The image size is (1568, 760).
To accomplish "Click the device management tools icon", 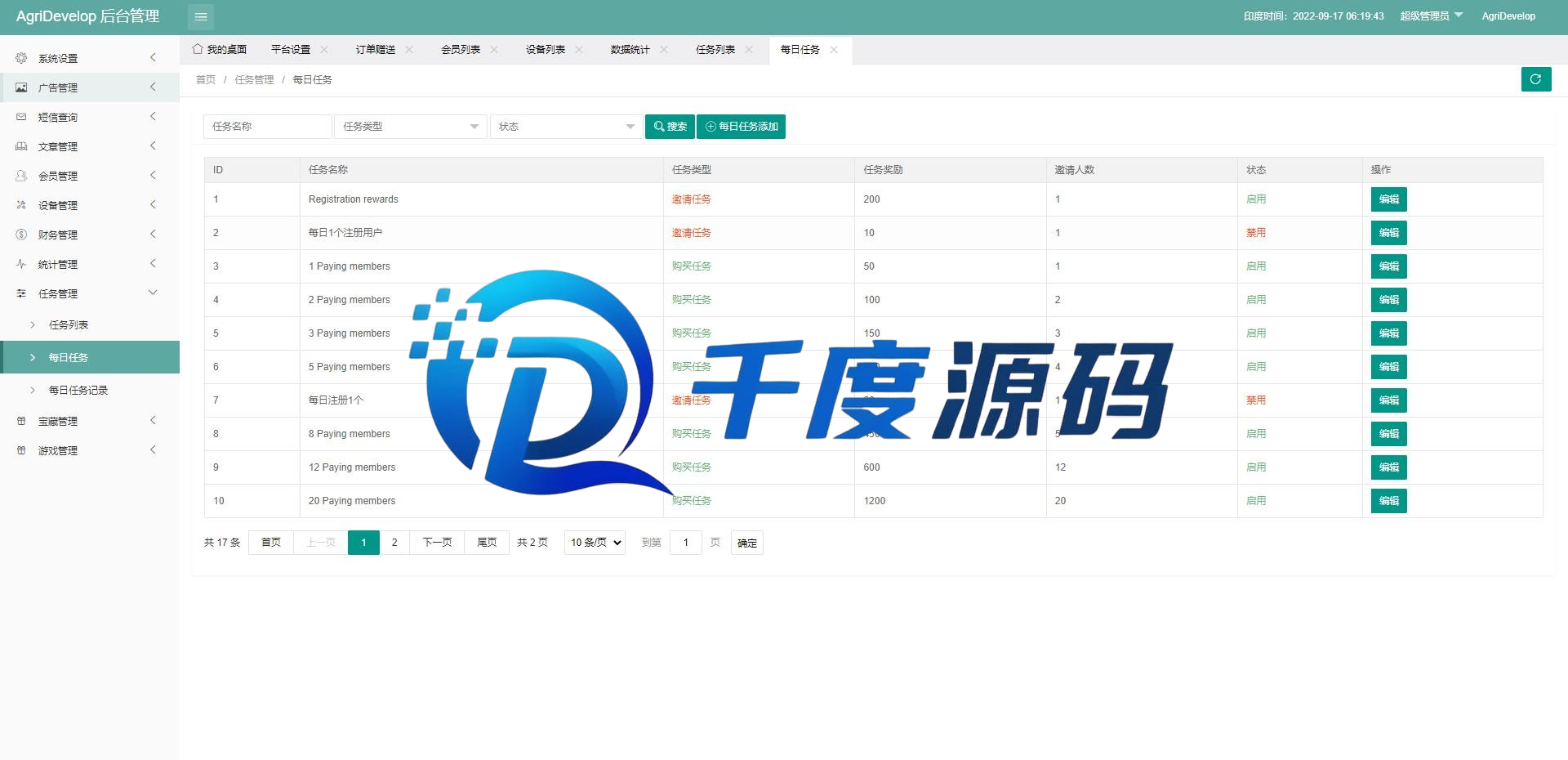I will point(21,205).
